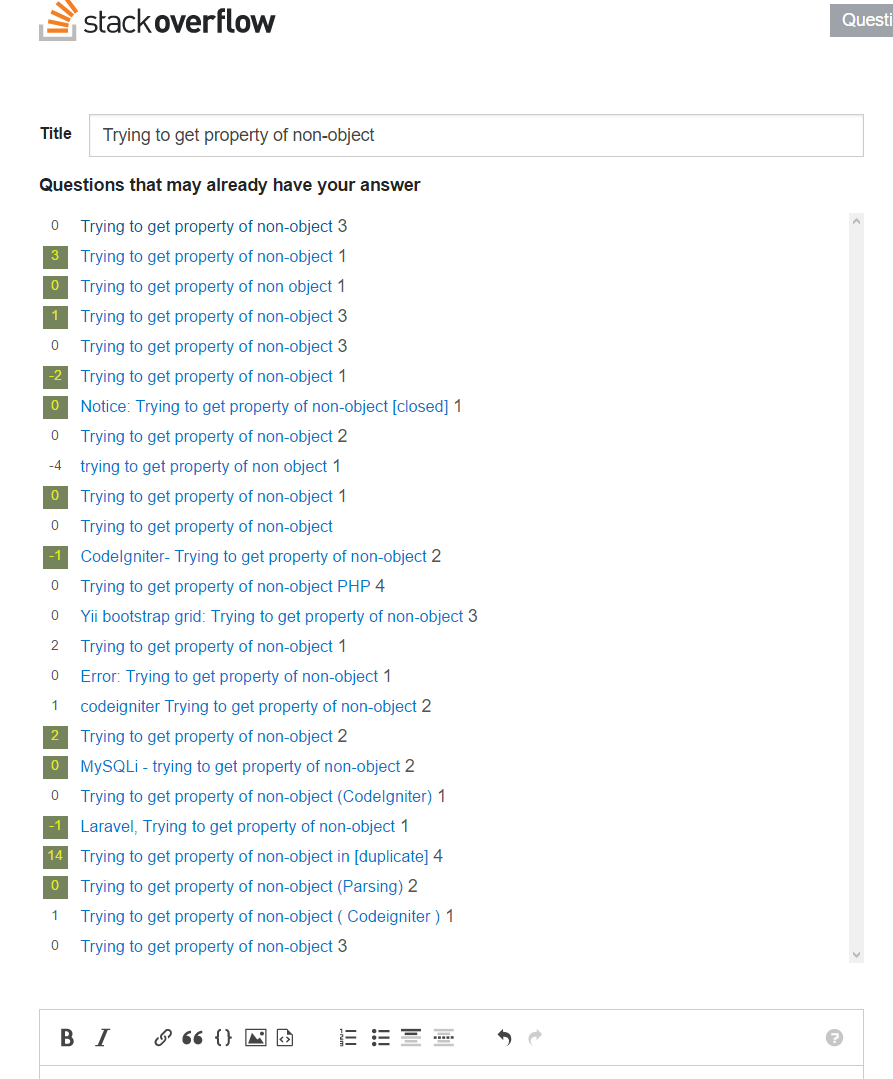Open the editor help question mark icon
The height and width of the screenshot is (1079, 893).
[835, 1038]
